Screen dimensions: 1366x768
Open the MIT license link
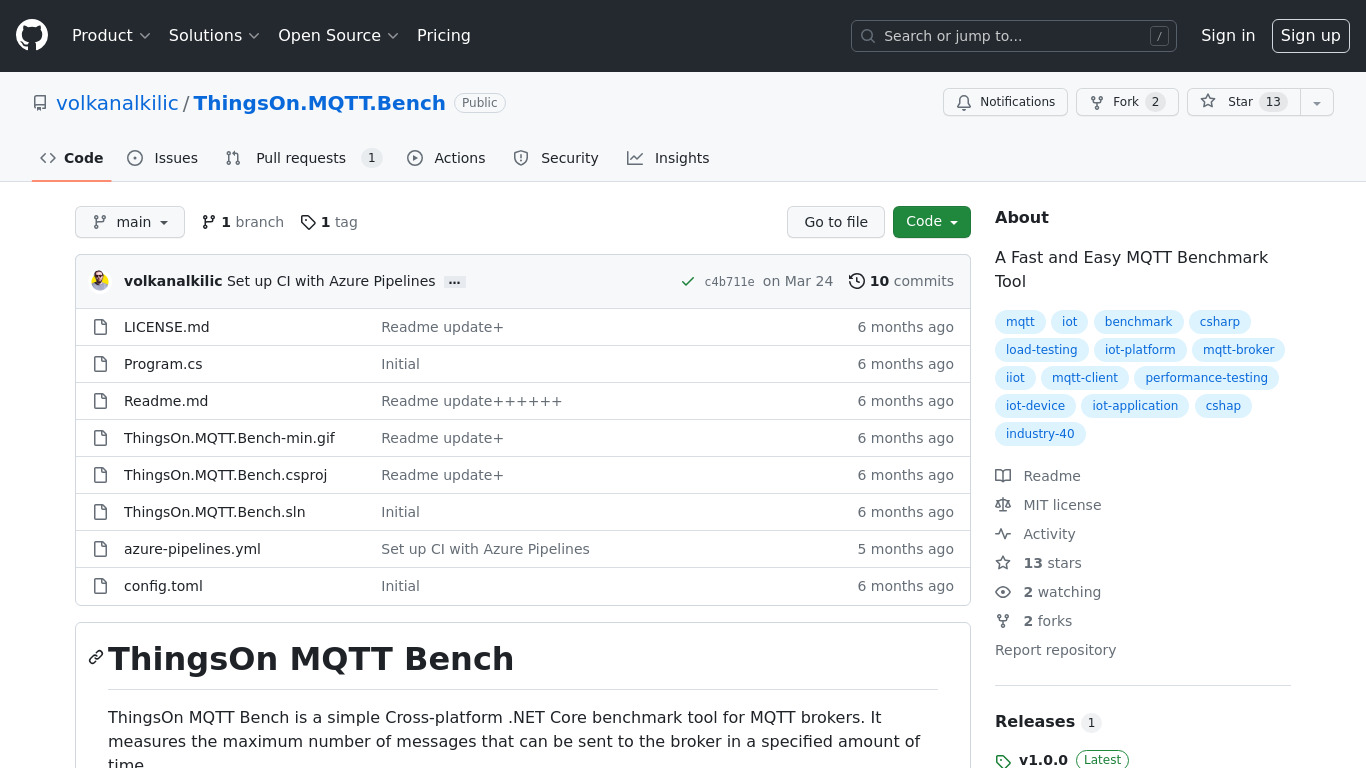[1048, 505]
